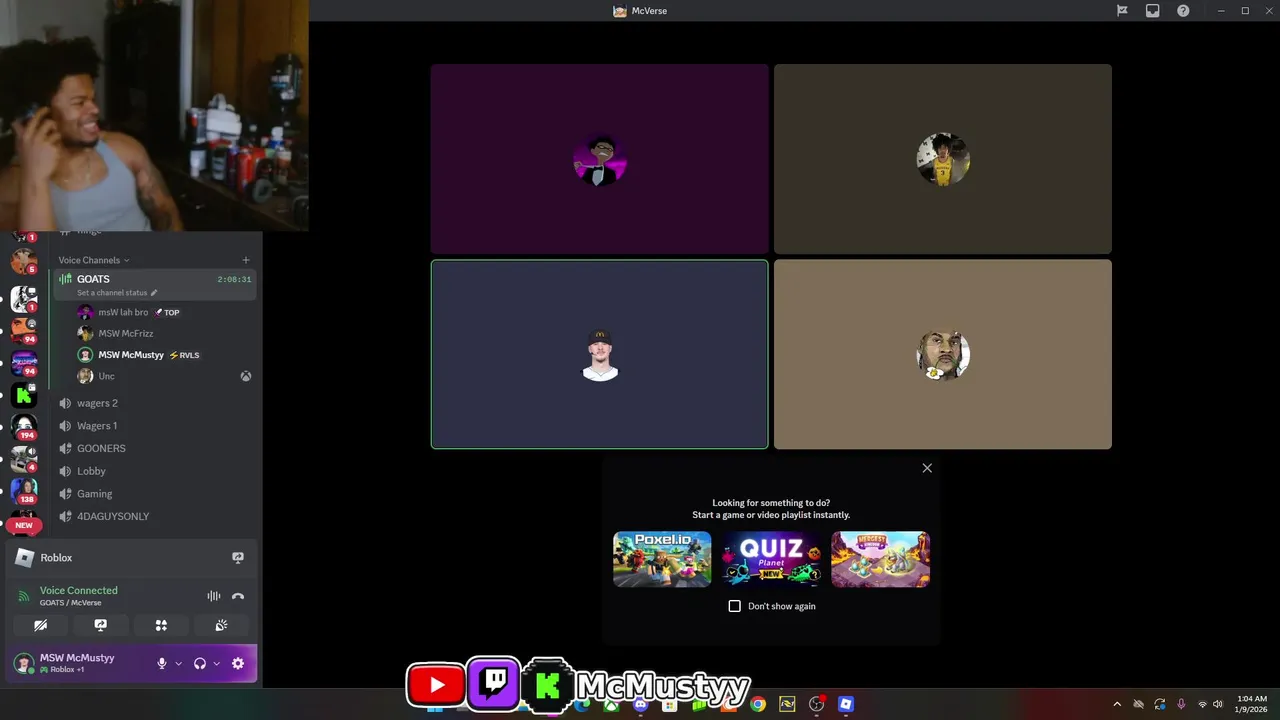
Task: Open microphone input options arrow
Action: tap(179, 663)
